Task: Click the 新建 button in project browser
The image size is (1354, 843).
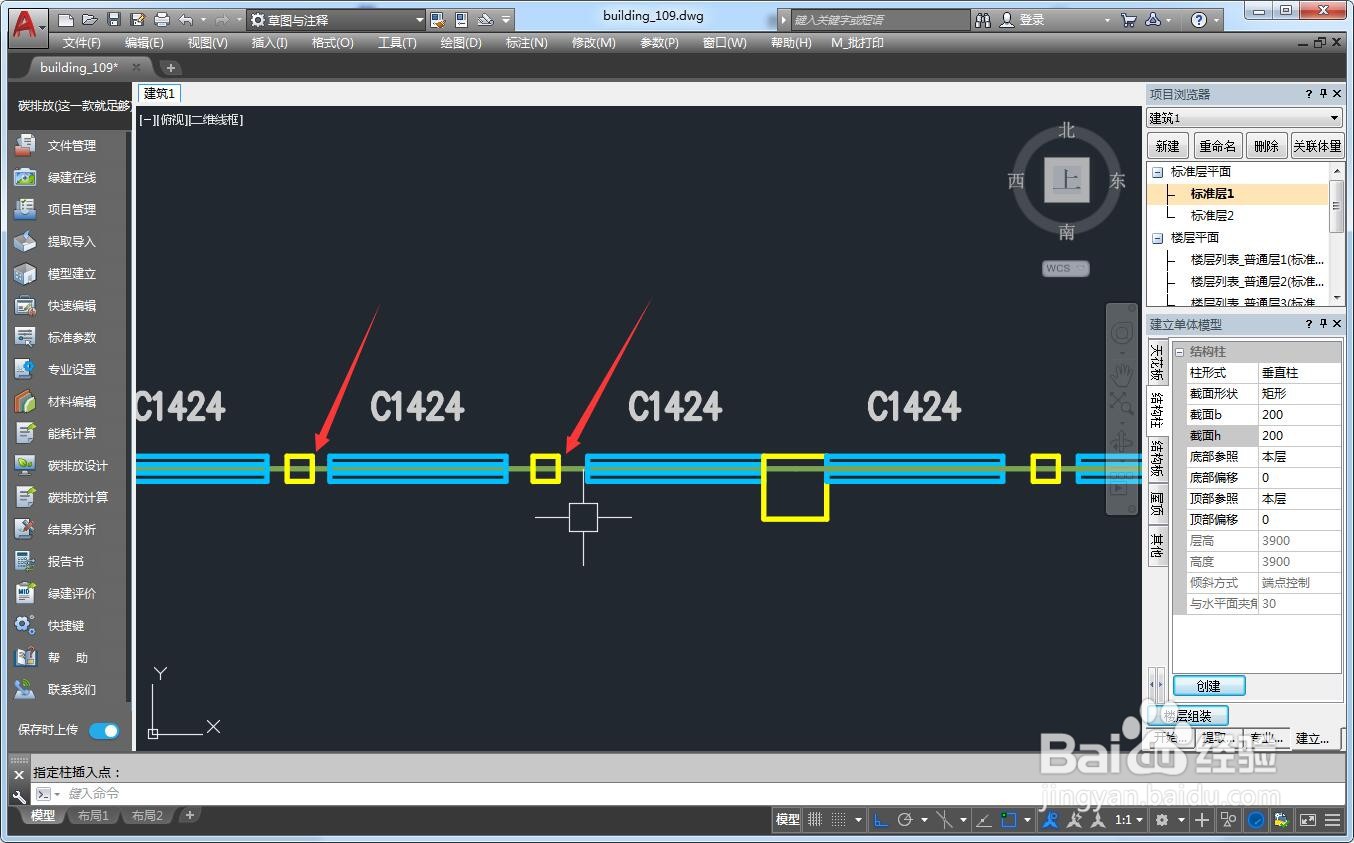Action: 1168,146
